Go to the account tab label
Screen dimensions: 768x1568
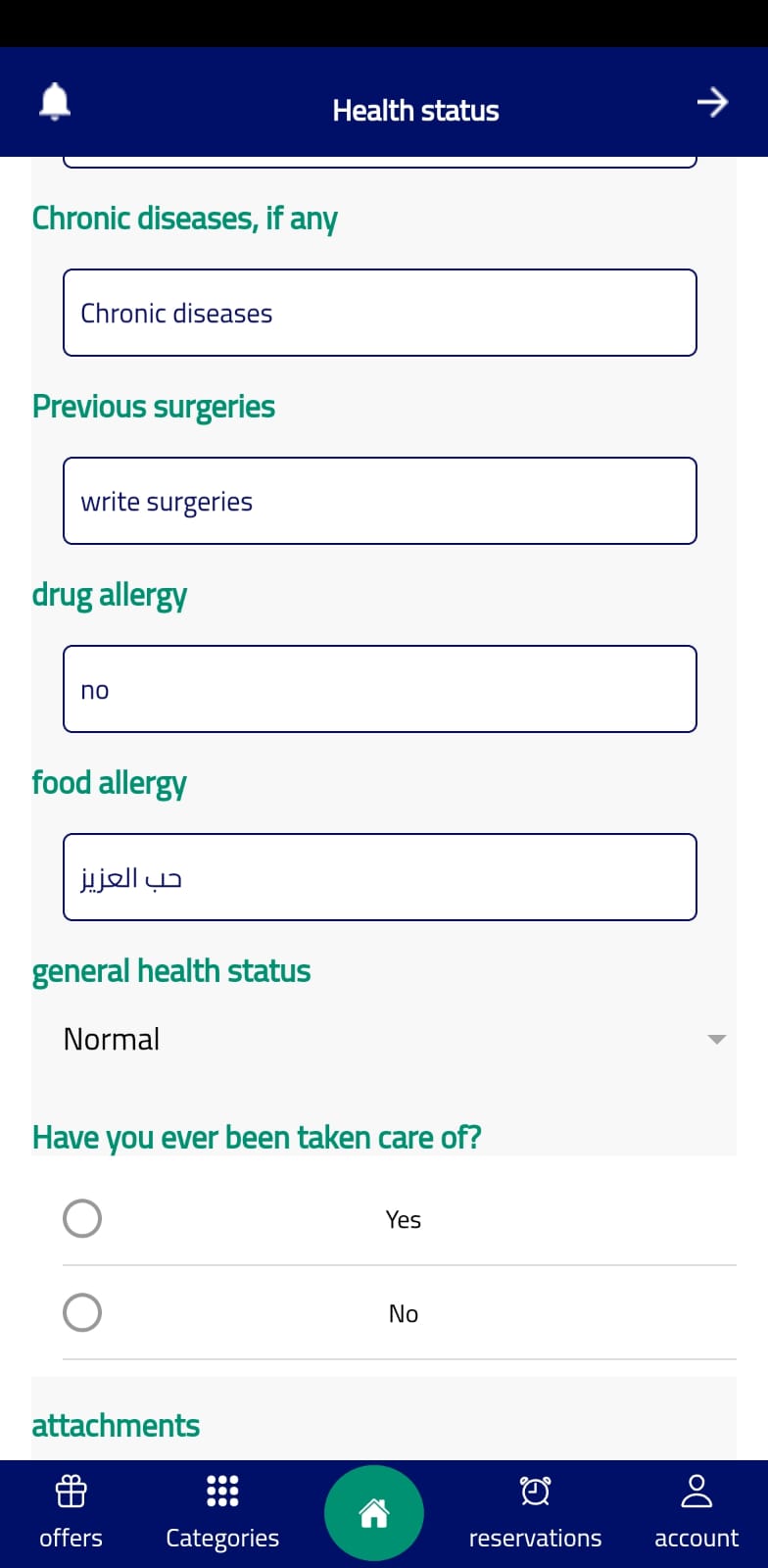696,1539
